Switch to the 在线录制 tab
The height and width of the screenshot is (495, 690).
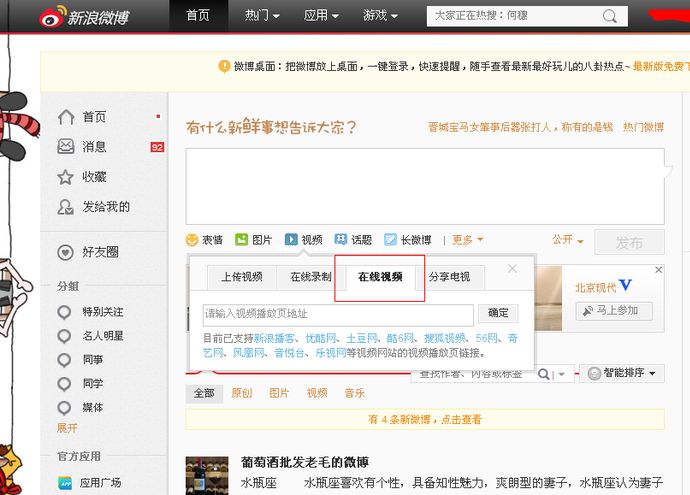[x=310, y=277]
